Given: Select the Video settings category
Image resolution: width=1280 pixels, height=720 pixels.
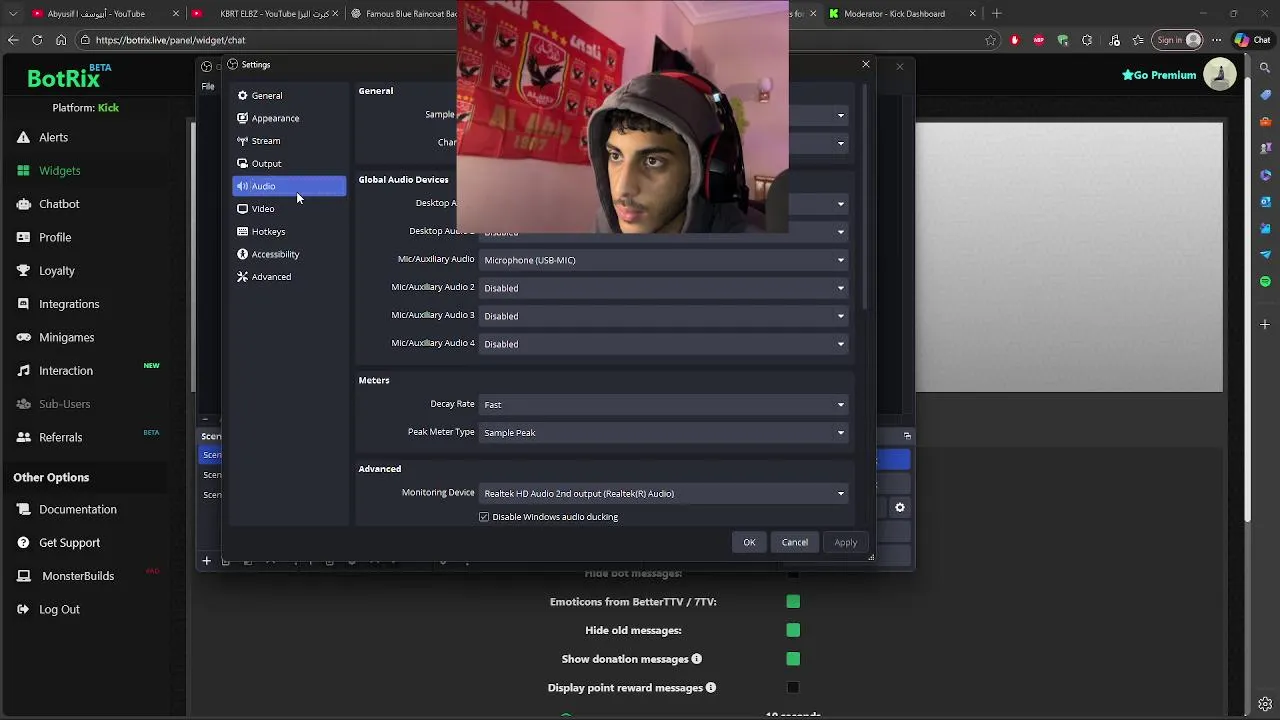Looking at the screenshot, I should point(289,209).
